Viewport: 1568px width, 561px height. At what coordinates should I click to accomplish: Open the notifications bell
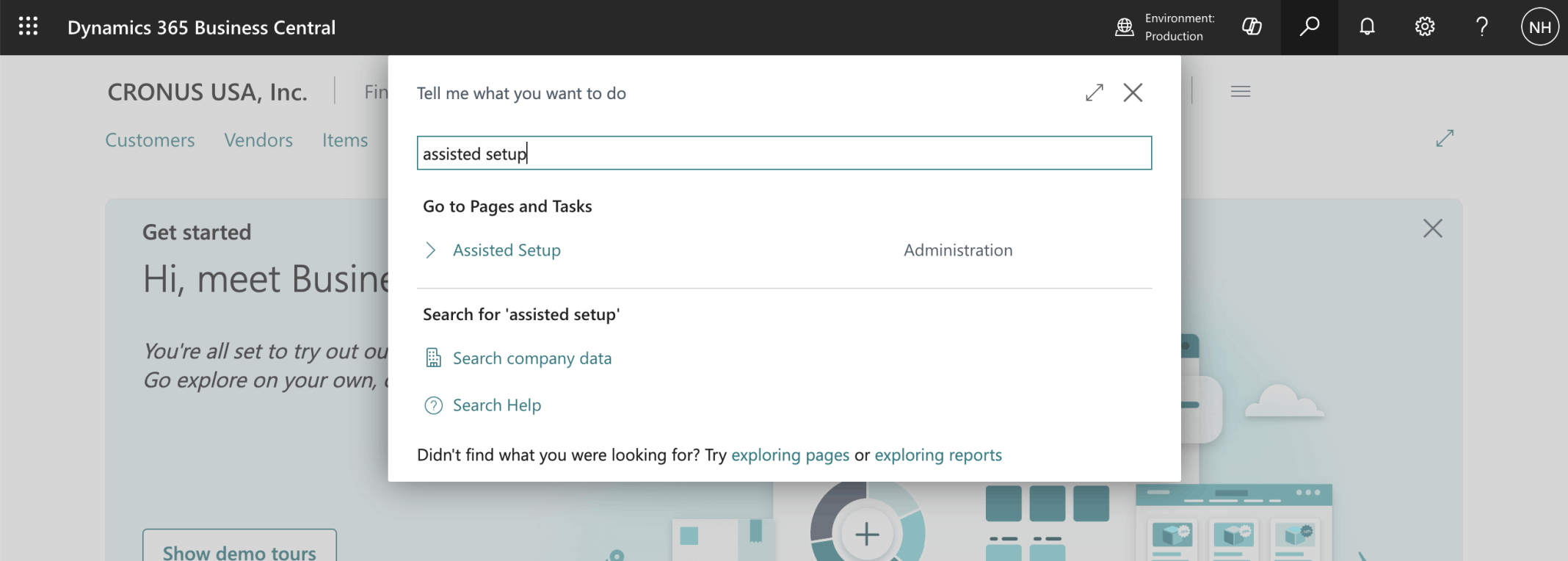tap(1367, 27)
